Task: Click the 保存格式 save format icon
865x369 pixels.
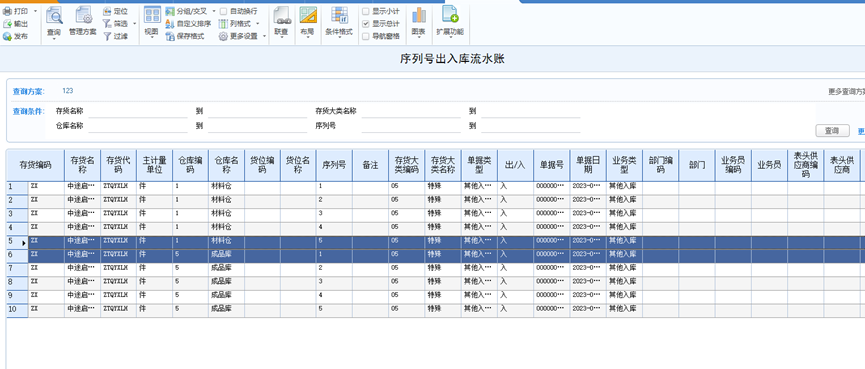Action: click(170, 36)
